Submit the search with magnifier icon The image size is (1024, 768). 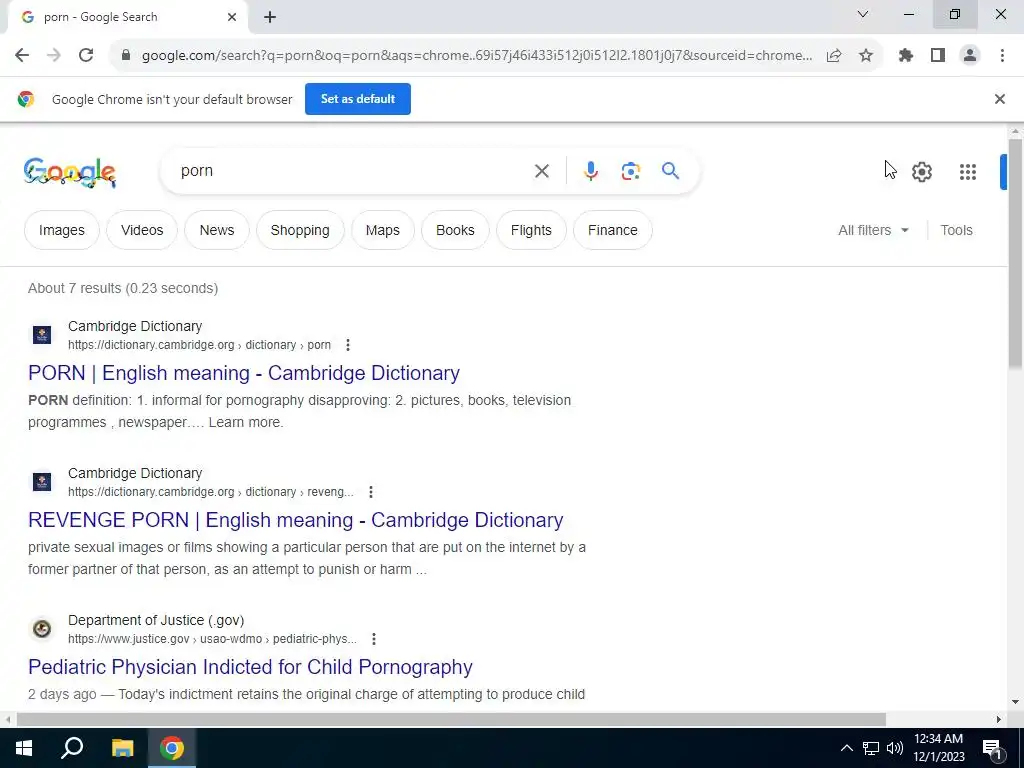tap(671, 171)
